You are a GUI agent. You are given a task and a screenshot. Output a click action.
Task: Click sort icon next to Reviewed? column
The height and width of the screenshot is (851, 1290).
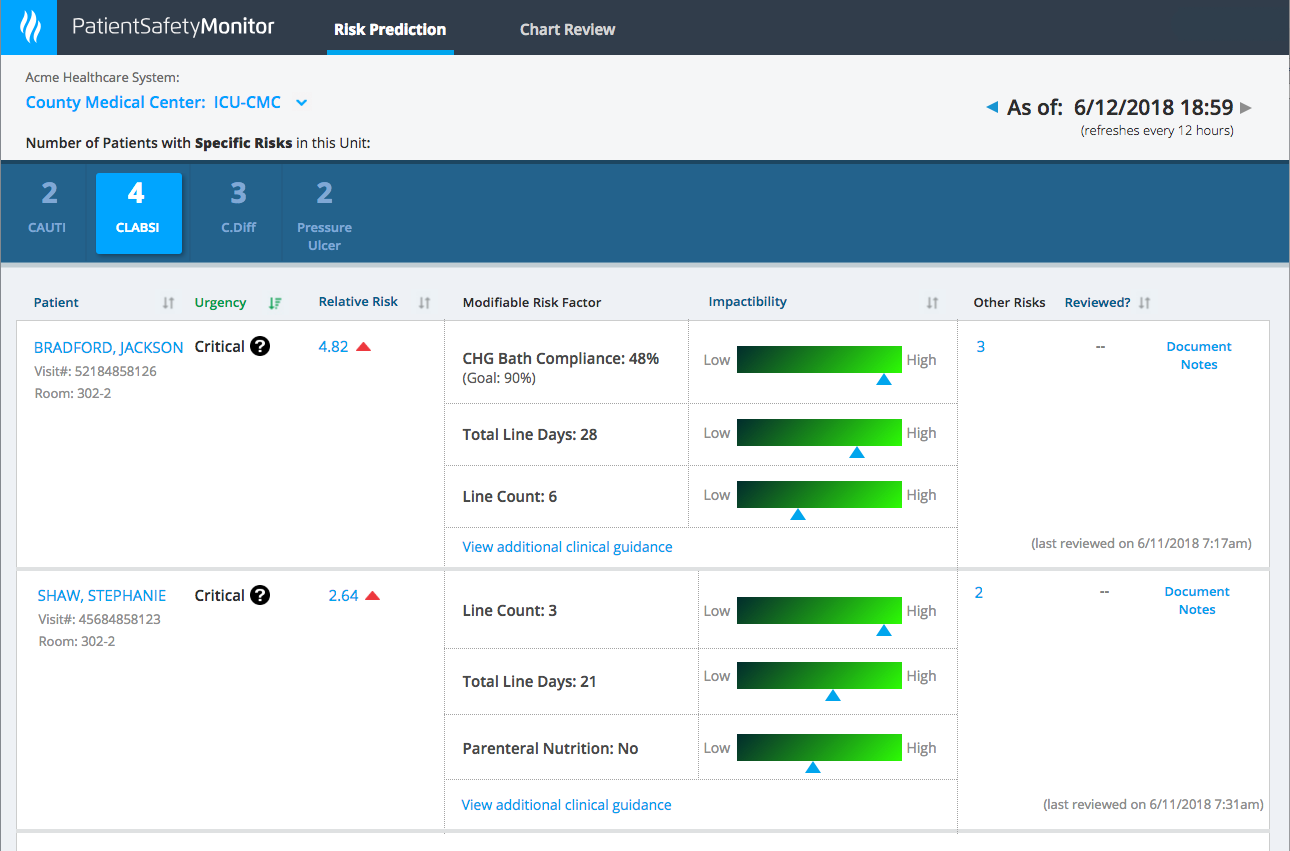pyautogui.click(x=1146, y=302)
